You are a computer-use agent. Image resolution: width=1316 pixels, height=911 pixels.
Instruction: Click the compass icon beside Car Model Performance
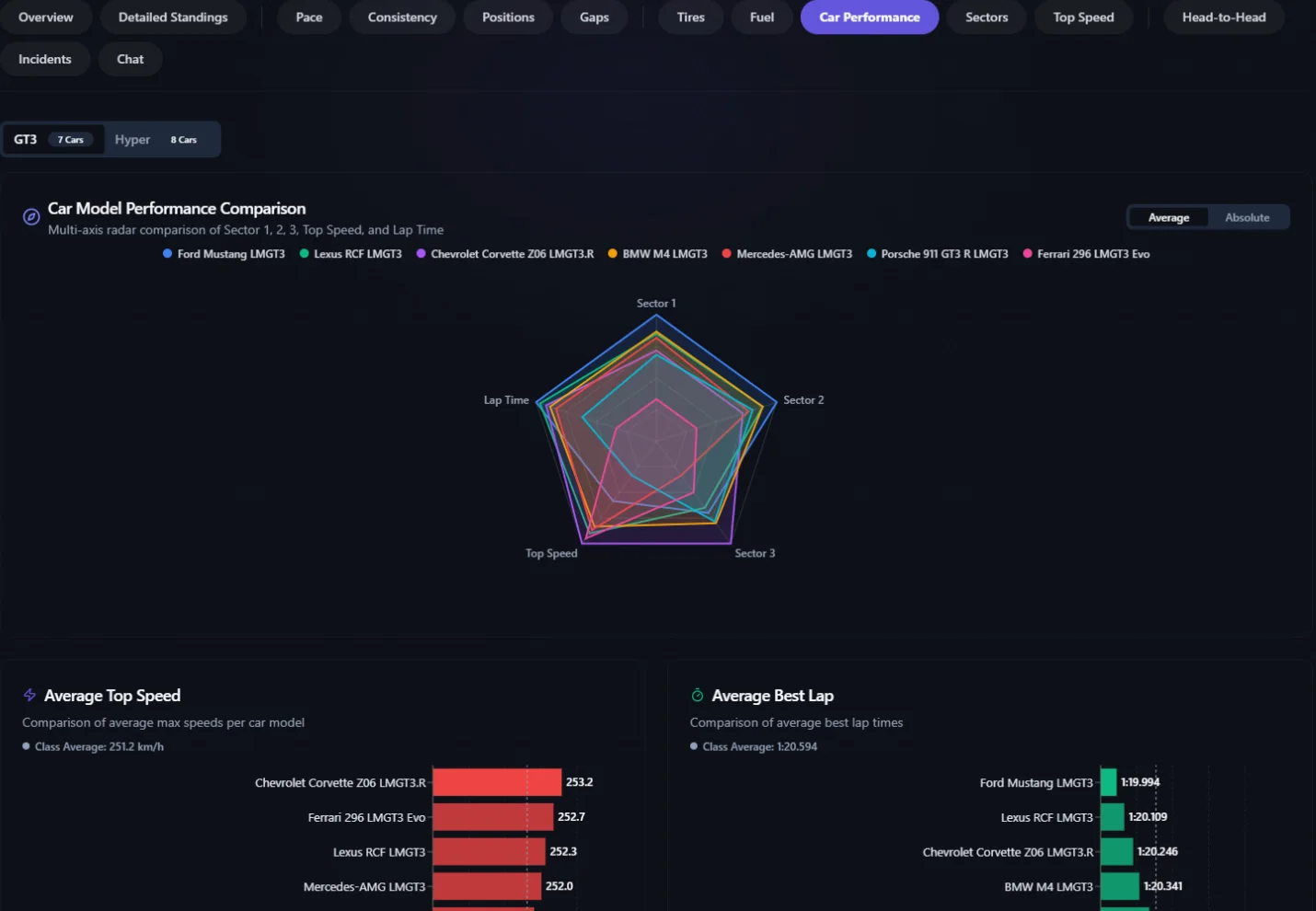tap(31, 217)
